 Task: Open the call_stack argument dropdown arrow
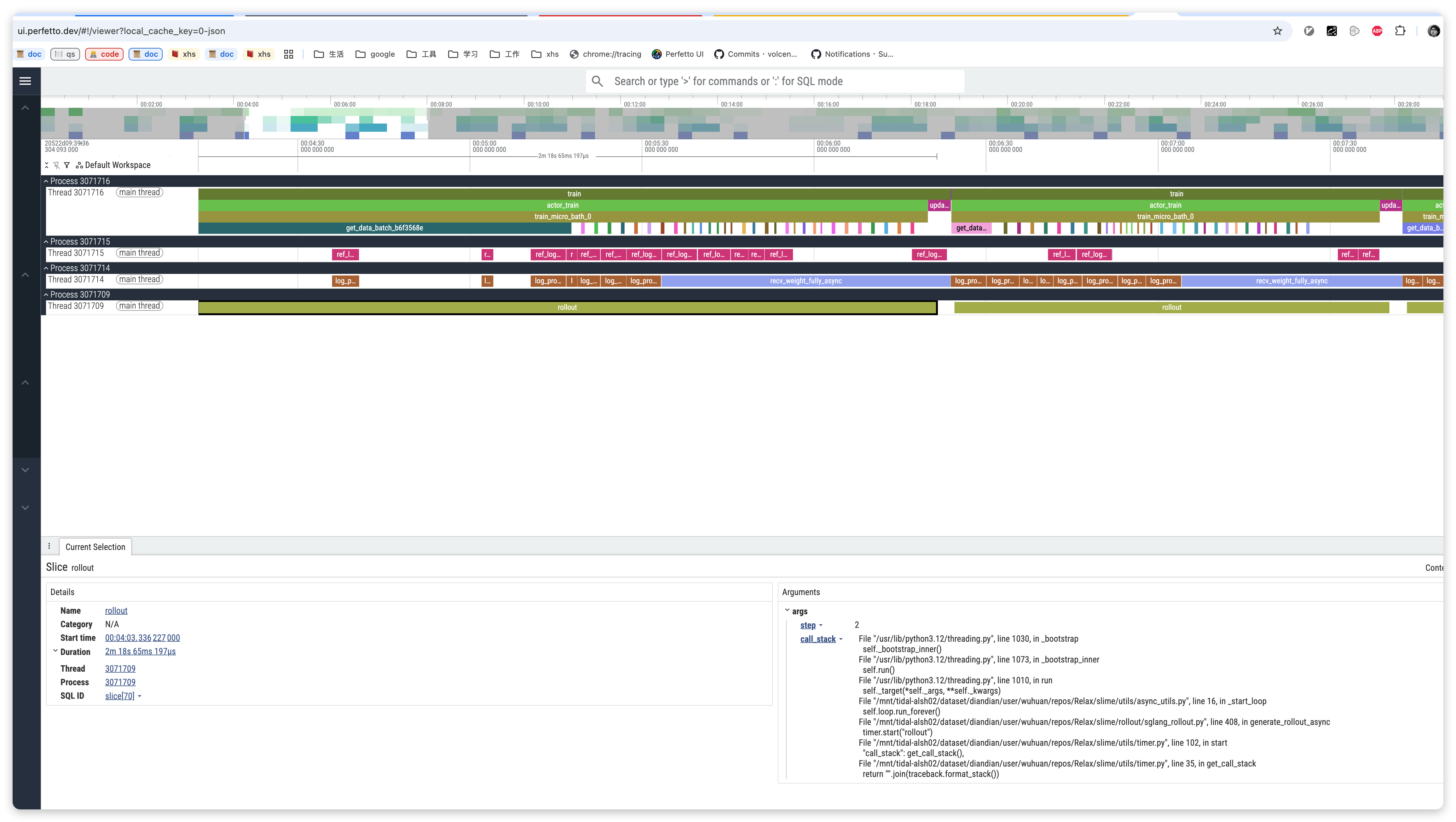coord(841,640)
